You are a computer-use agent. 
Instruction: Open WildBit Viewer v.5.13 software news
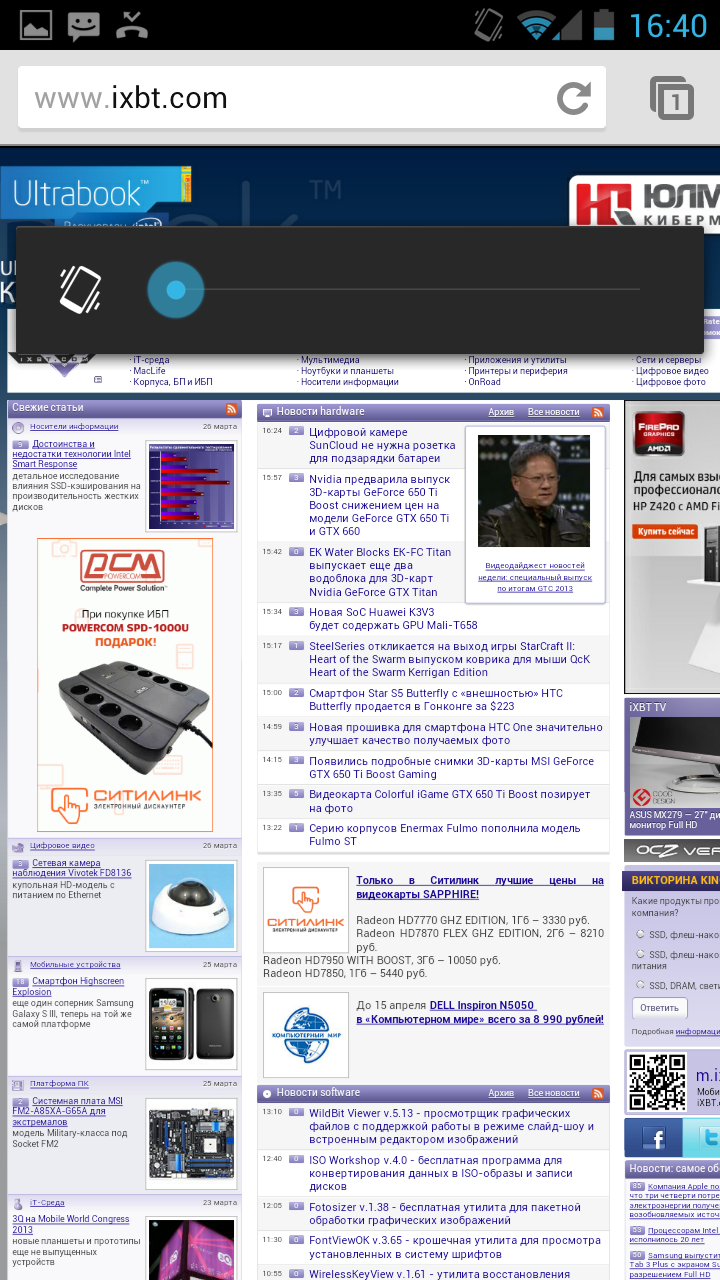pyautogui.click(x=454, y=1126)
